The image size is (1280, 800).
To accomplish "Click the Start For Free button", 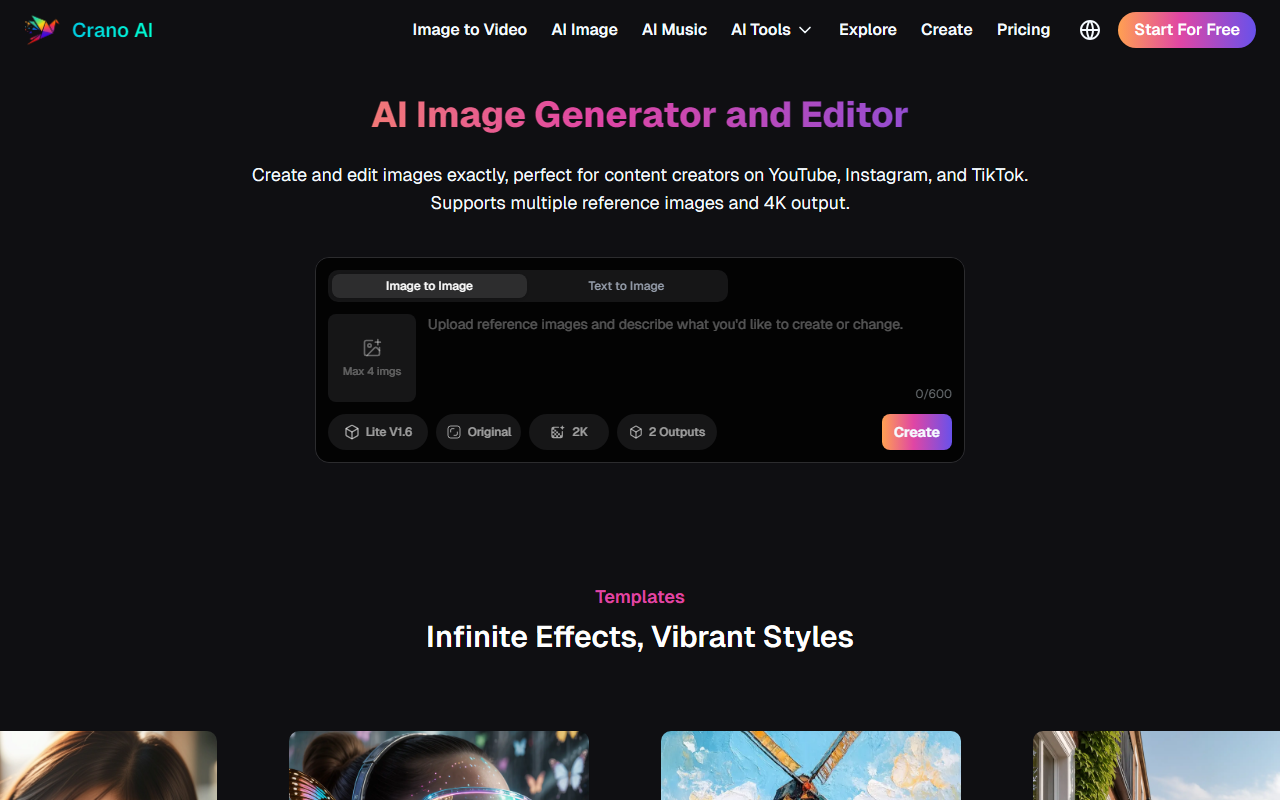I will tap(1187, 30).
